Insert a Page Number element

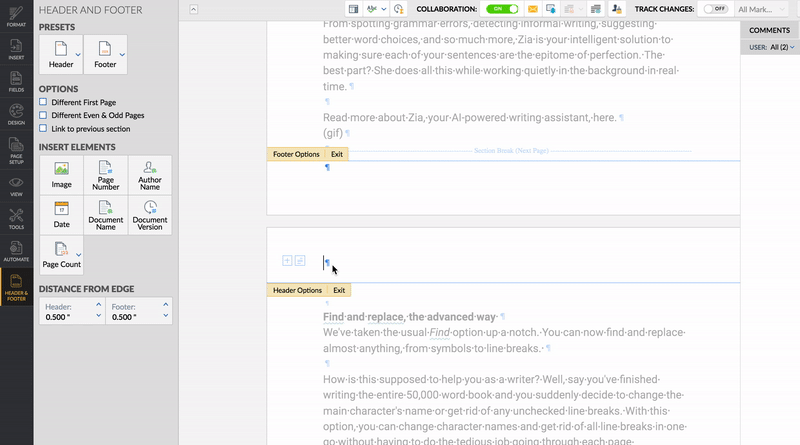point(106,175)
